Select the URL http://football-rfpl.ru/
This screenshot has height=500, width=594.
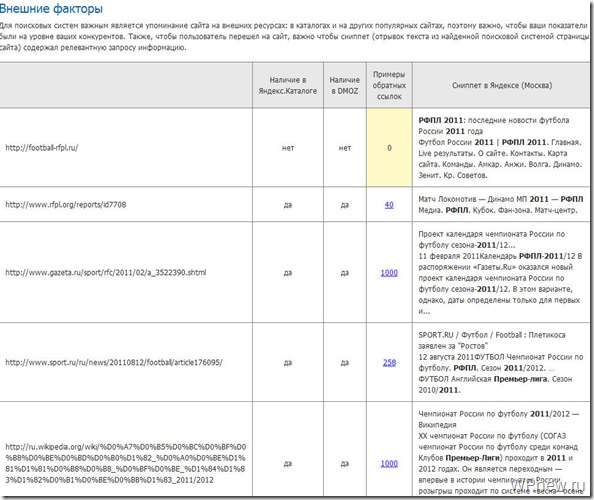point(42,148)
